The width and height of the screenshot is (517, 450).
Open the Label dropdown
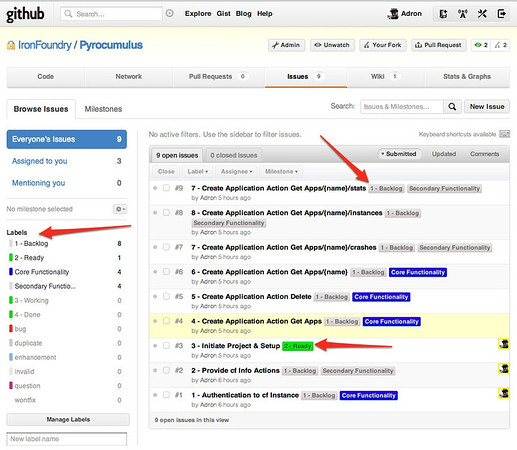(x=198, y=172)
